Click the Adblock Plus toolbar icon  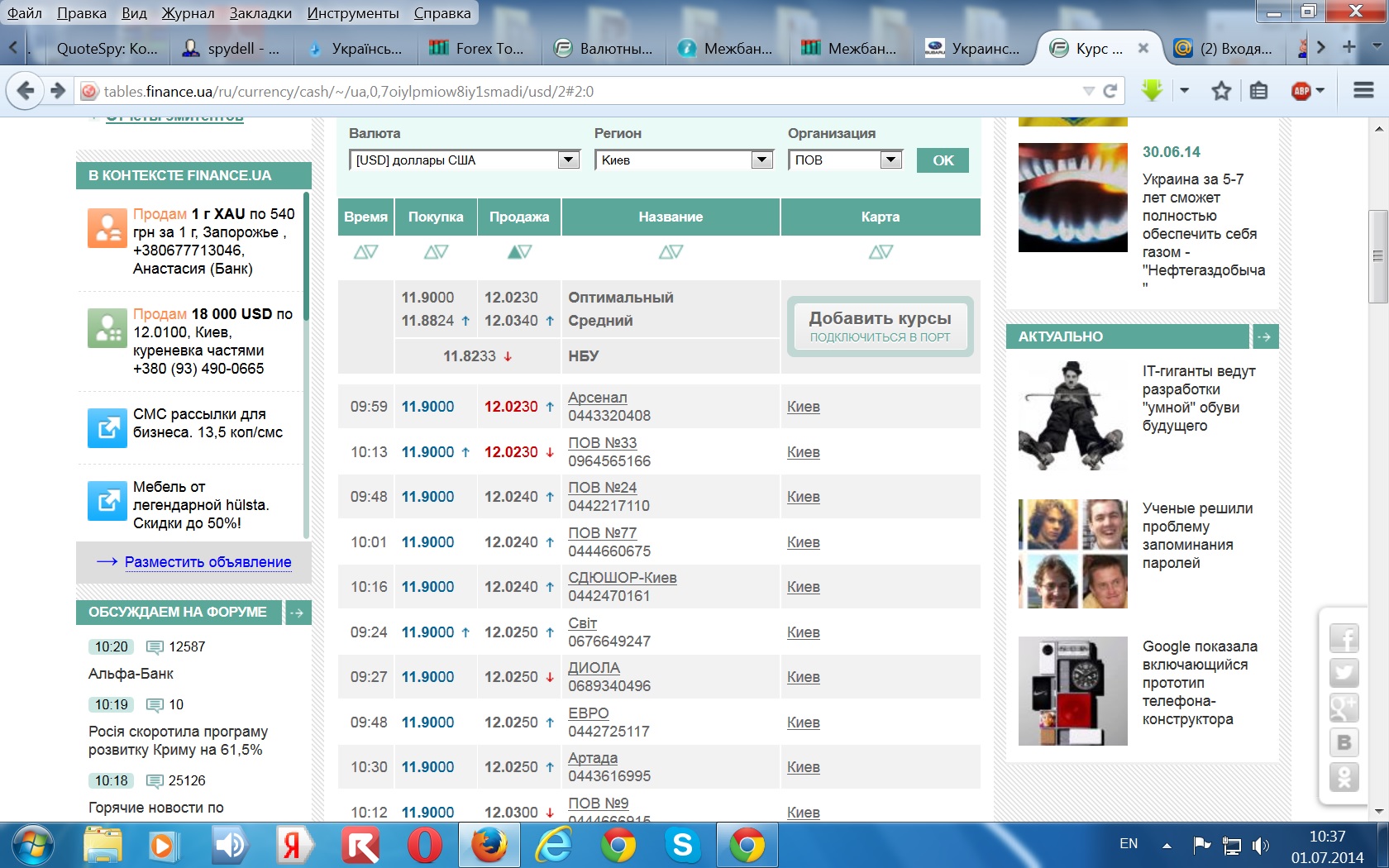point(1301,91)
